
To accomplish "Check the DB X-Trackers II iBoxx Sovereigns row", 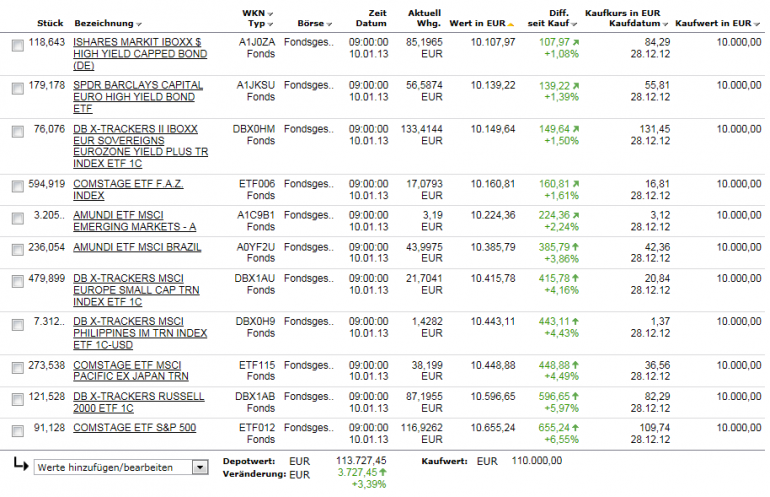I will (x=18, y=132).
